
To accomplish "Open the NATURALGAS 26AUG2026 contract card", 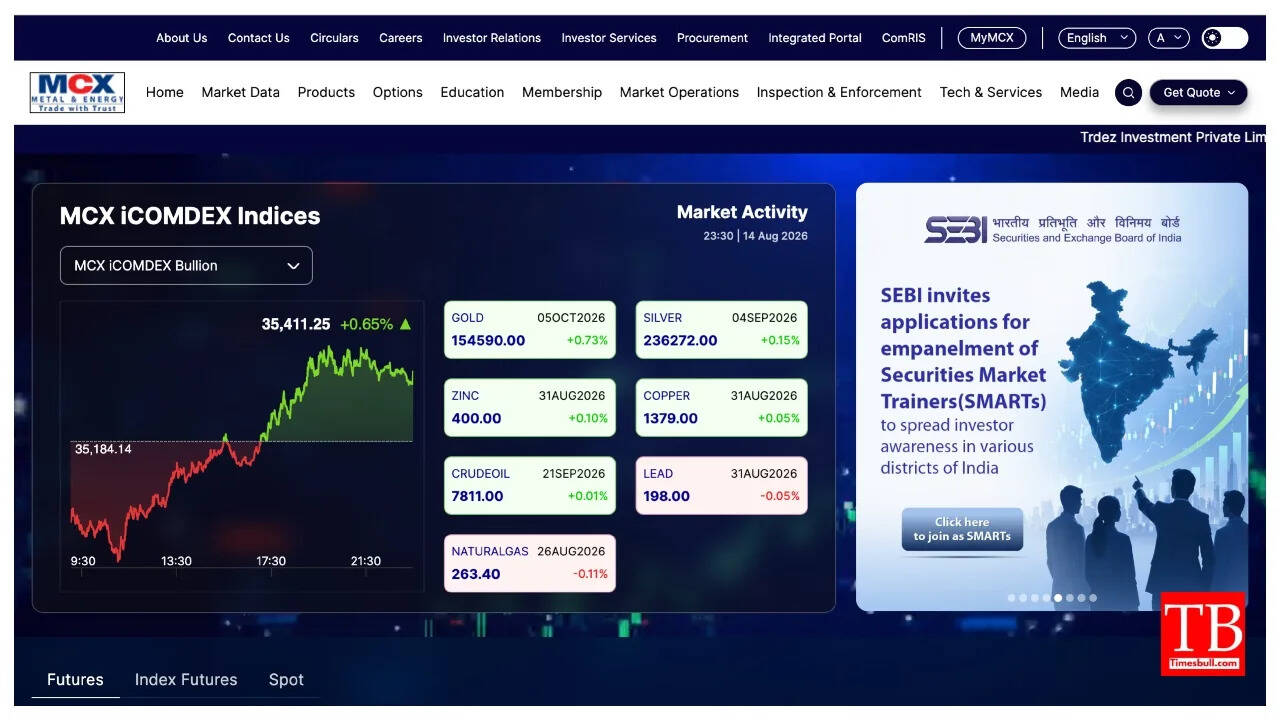I will 530,563.
